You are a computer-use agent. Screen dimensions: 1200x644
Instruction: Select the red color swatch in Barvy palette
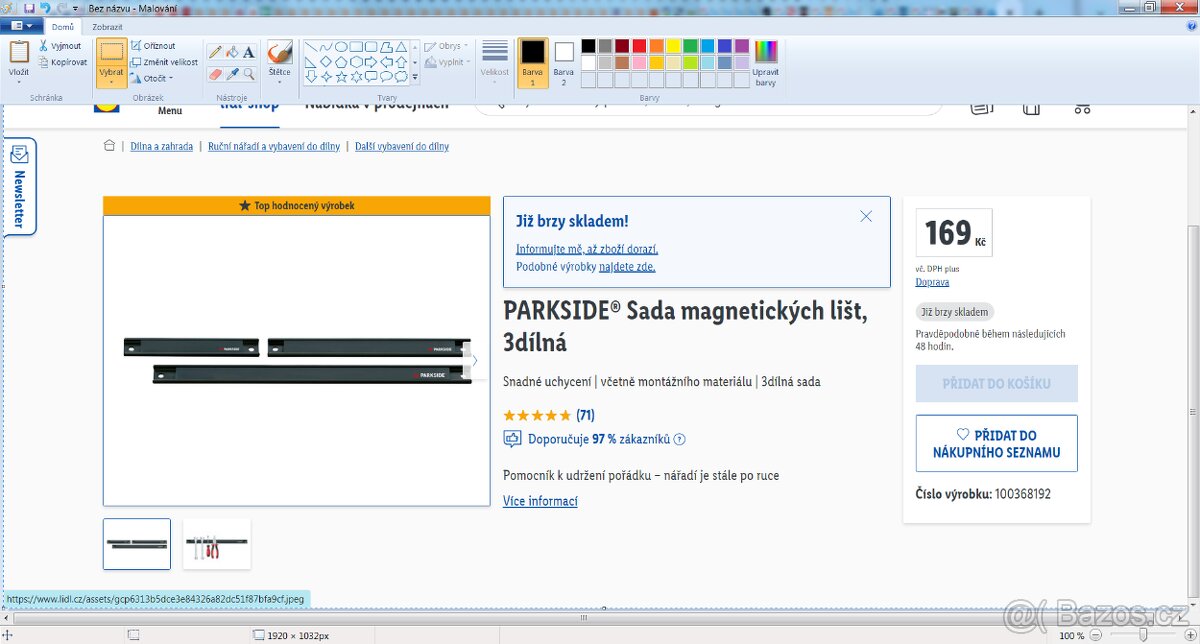click(x=640, y=47)
